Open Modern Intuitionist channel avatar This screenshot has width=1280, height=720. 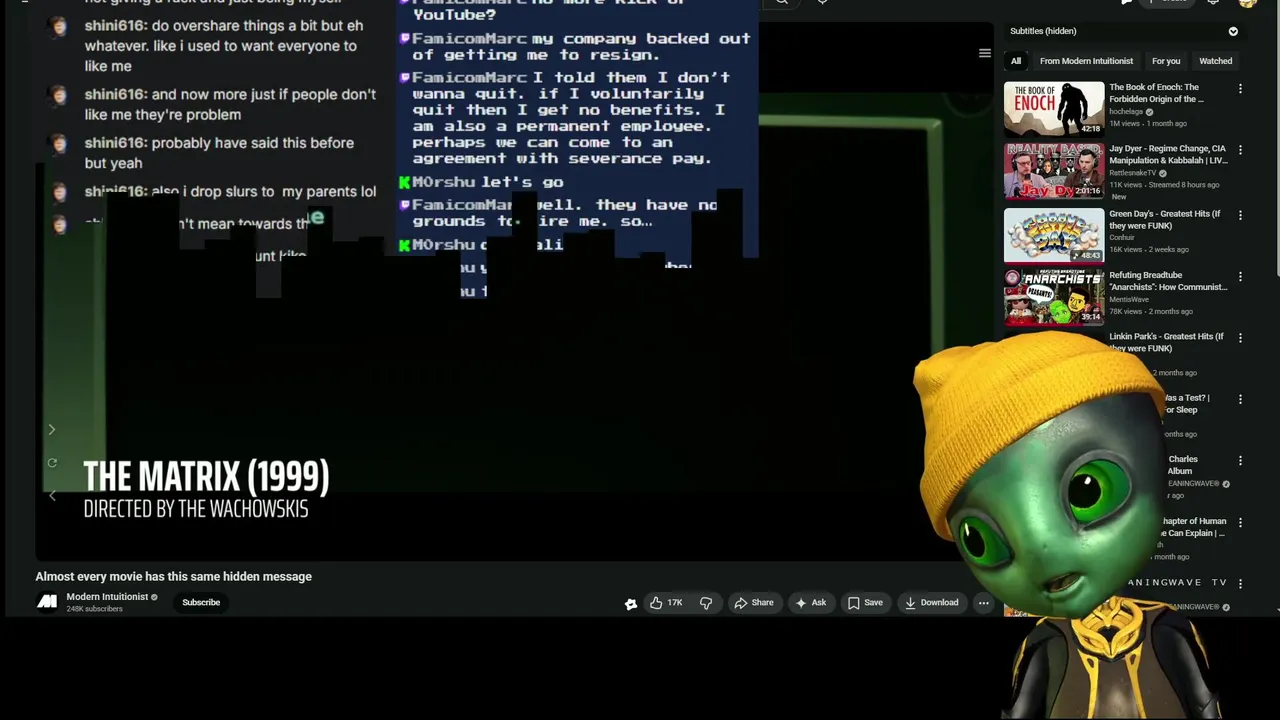pyautogui.click(x=47, y=602)
